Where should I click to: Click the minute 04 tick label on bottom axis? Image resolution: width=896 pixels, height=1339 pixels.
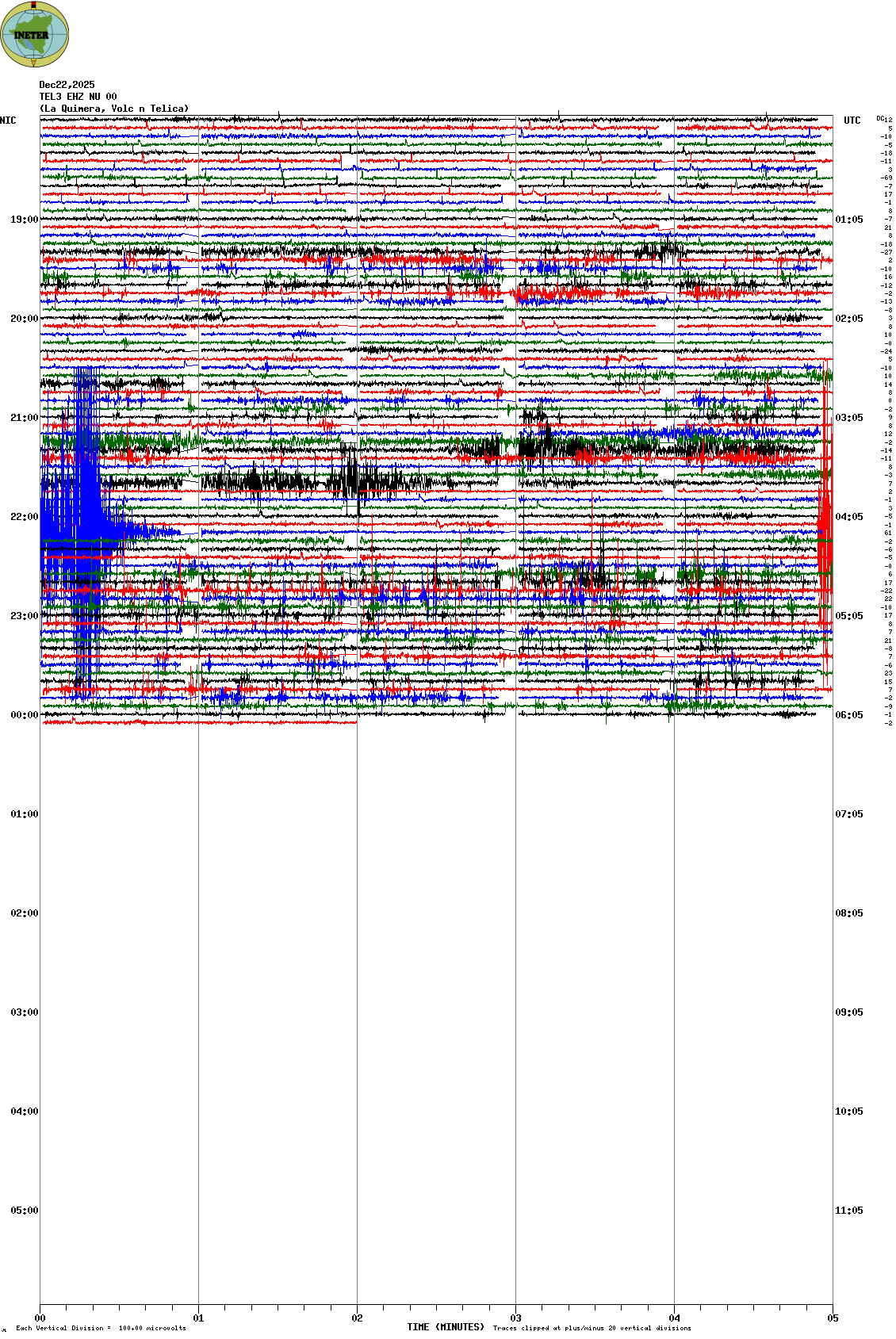click(x=674, y=1318)
